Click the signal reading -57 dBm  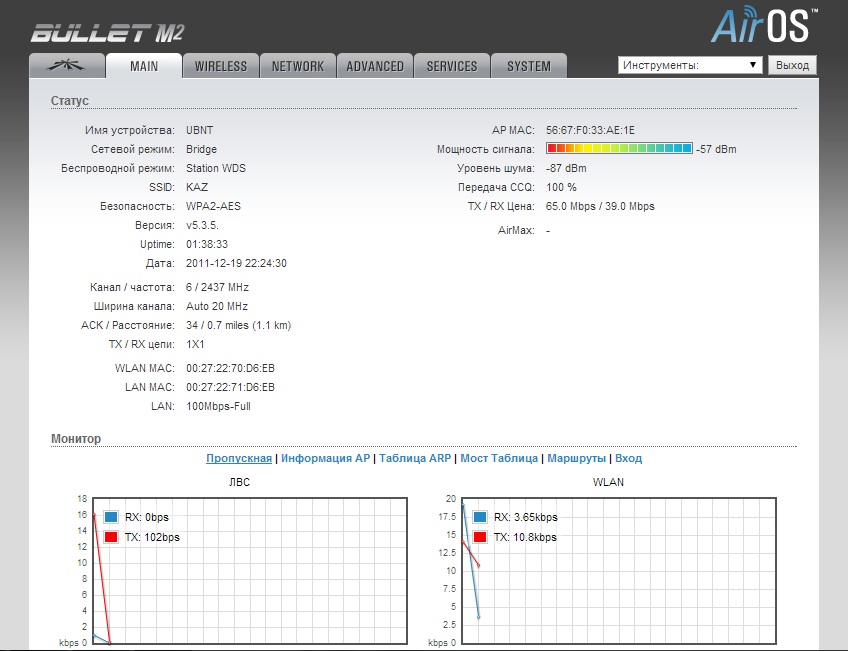[x=717, y=149]
